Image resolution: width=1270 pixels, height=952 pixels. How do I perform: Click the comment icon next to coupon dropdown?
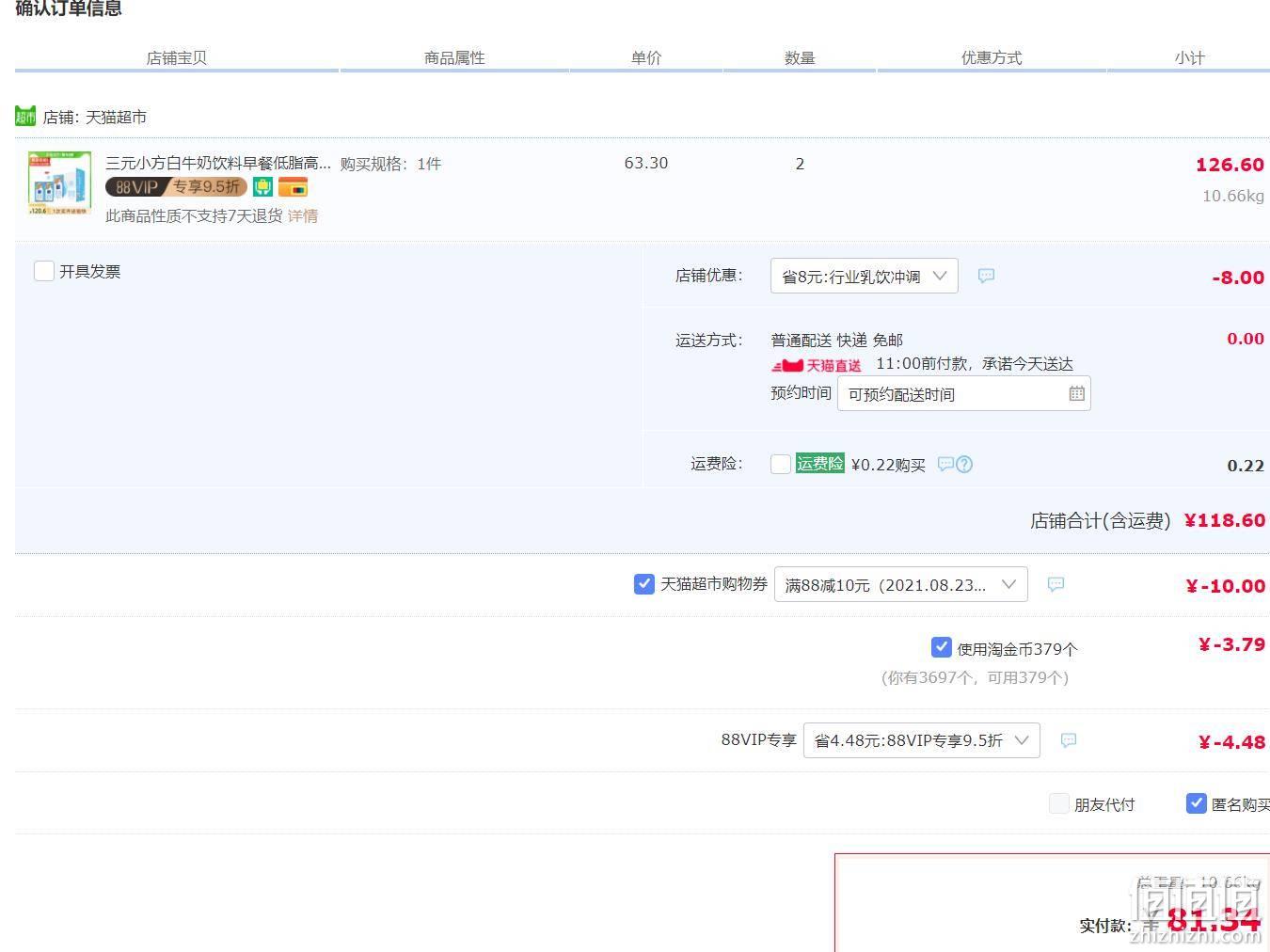[x=1056, y=584]
